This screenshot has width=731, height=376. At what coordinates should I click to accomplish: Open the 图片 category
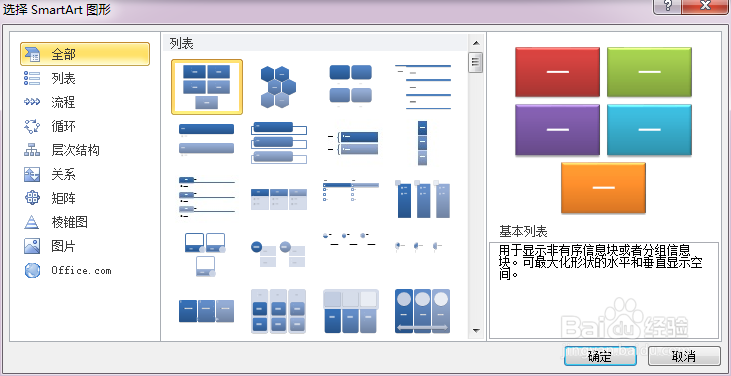pyautogui.click(x=63, y=246)
